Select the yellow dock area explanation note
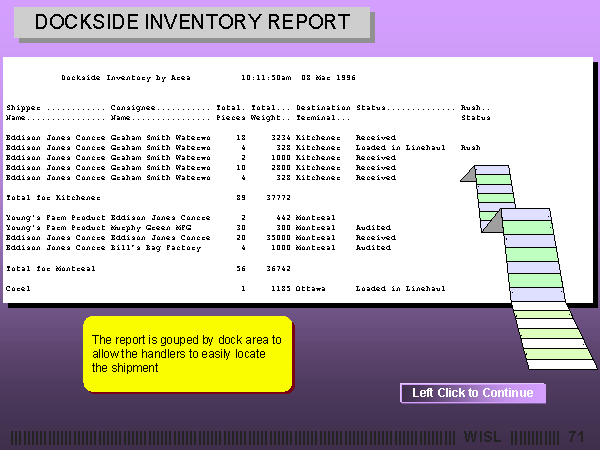This screenshot has width=600, height=450. (187, 353)
